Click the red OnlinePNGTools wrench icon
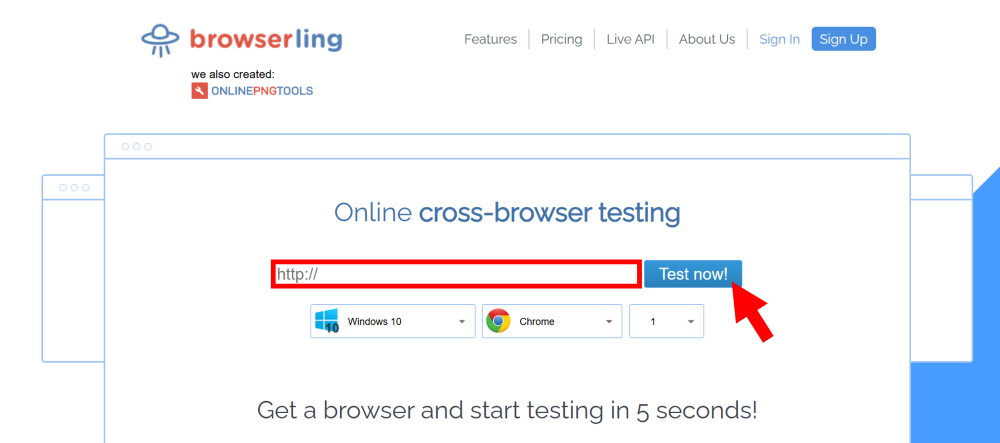 (200, 91)
